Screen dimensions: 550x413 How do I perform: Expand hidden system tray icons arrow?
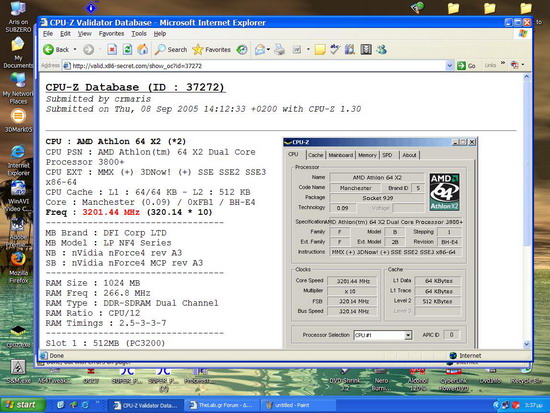[496, 405]
